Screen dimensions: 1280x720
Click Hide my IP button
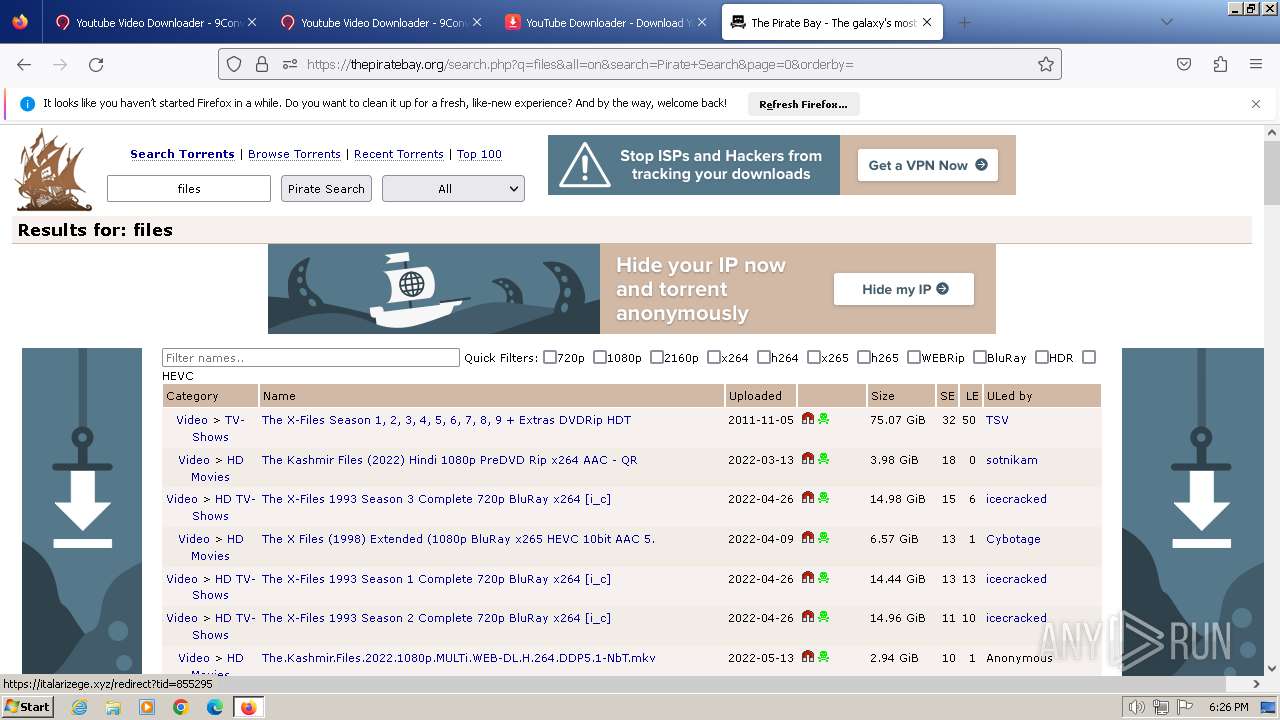[904, 289]
